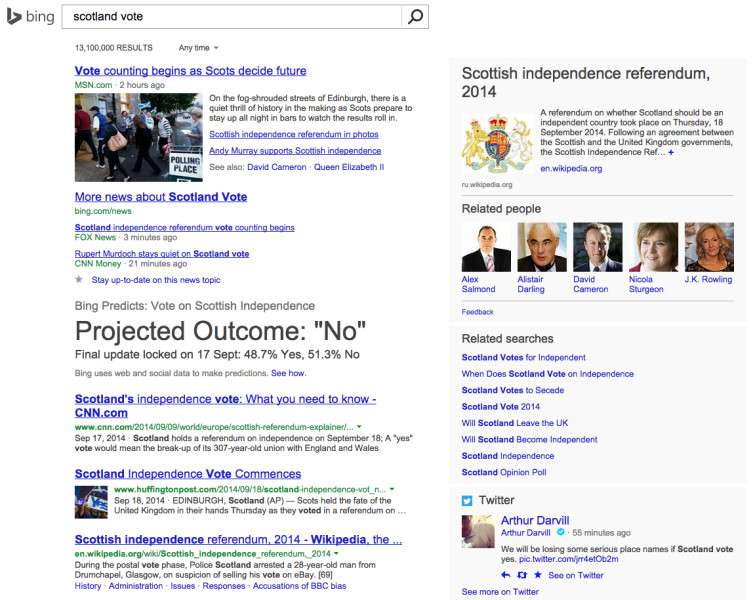Open the Any time filter dropdown
Screen dimensions: 755x600
coord(198,48)
